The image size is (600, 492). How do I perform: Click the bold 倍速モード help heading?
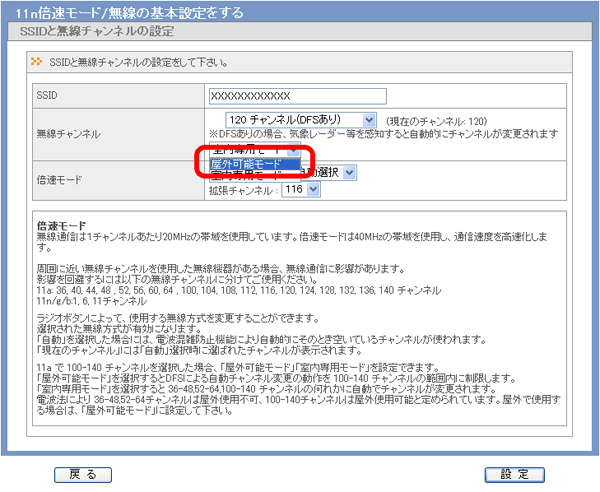click(x=60, y=226)
